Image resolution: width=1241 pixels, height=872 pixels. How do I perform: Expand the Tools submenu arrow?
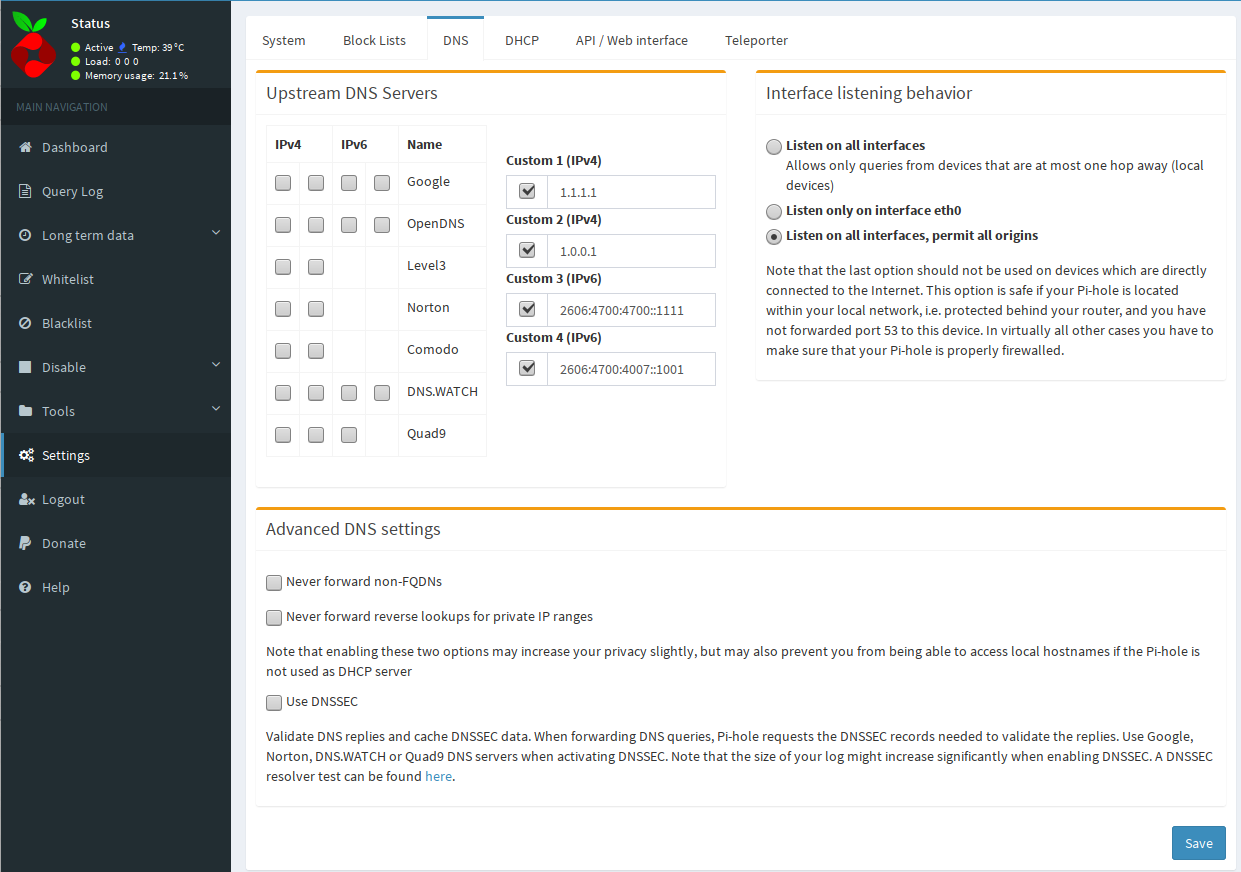click(216, 410)
